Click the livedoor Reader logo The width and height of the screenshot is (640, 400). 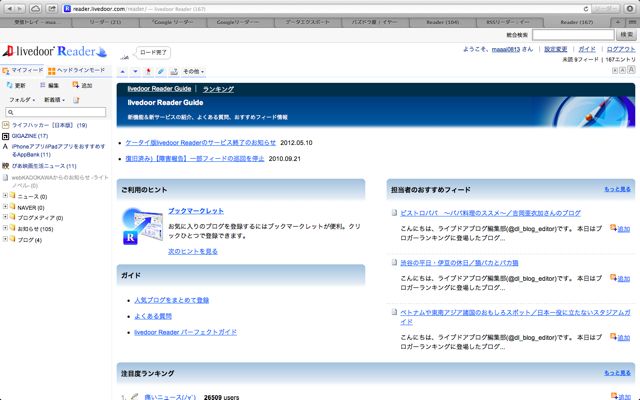(55, 51)
